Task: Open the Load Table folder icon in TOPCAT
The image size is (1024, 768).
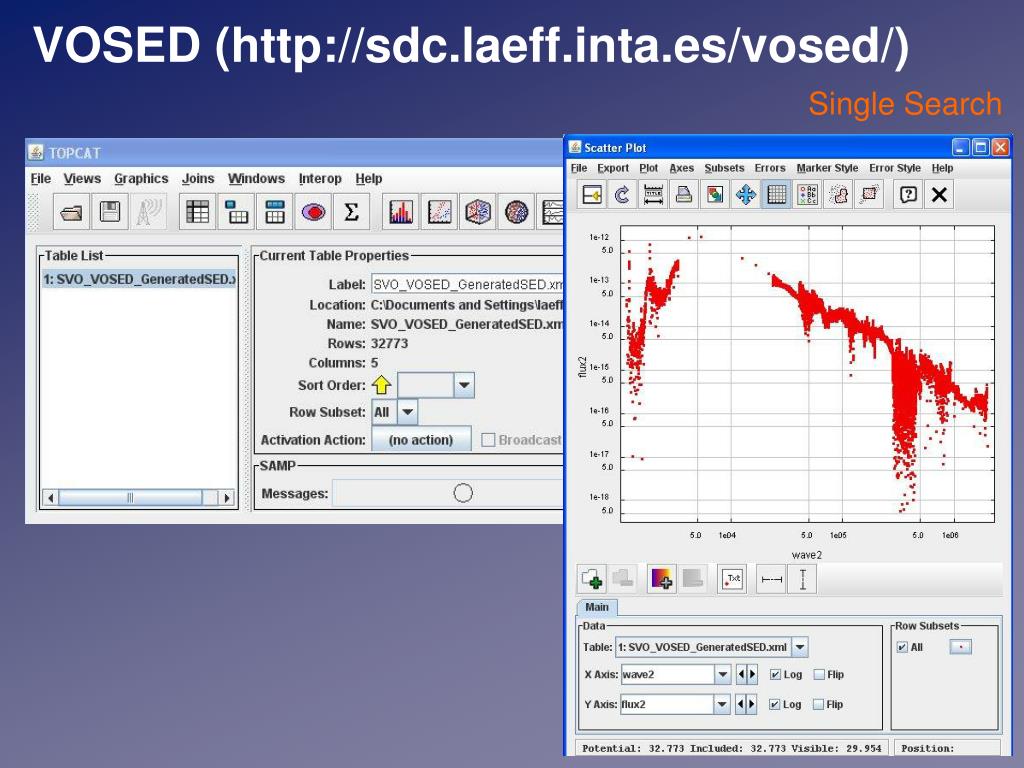Action: click(71, 212)
